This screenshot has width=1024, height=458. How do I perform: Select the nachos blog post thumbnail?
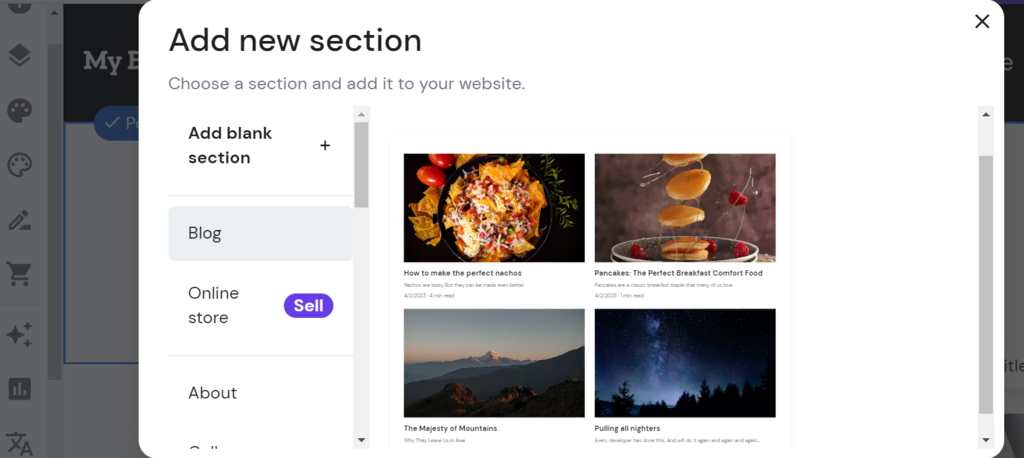click(x=494, y=208)
